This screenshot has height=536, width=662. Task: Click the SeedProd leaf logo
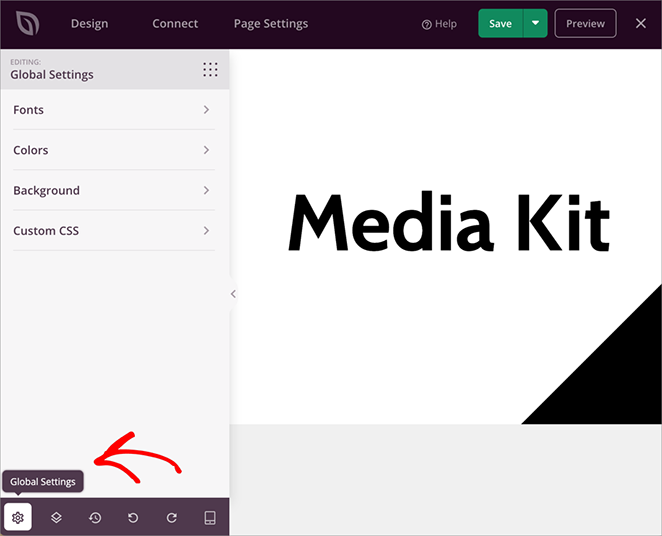coord(27,23)
